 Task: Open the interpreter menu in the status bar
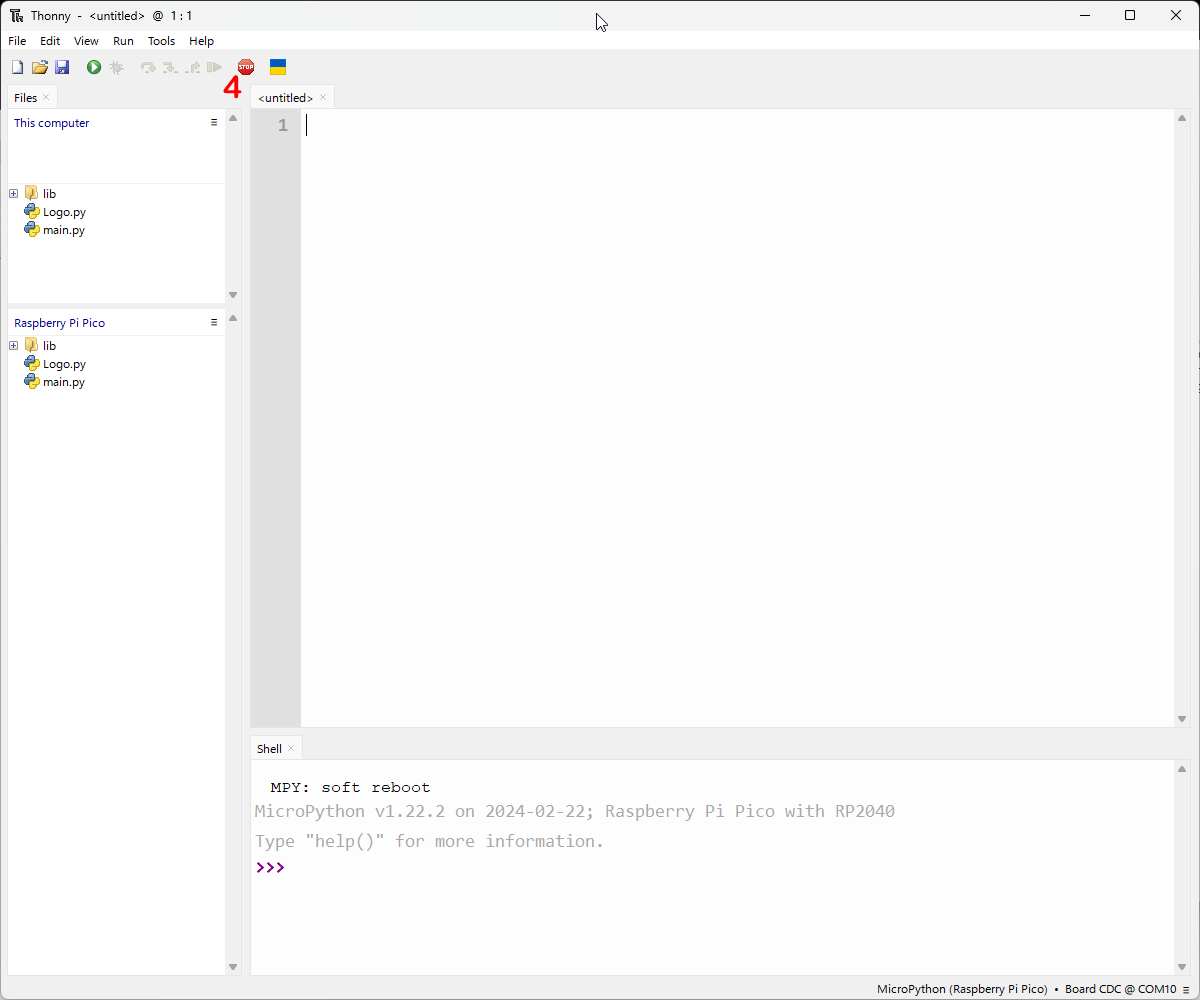coord(1186,989)
